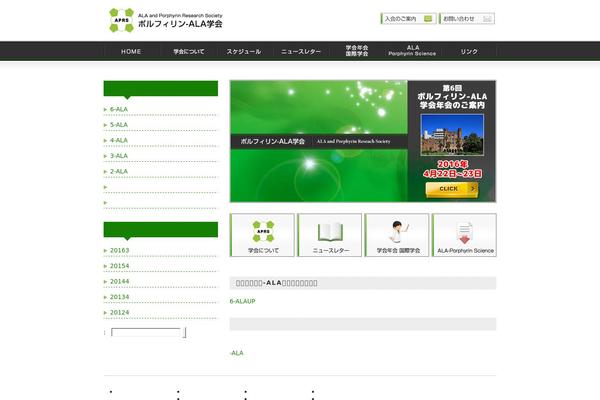Open ニュースレター in the navigation bar
Screen dimensions: 600x400
[301, 51]
